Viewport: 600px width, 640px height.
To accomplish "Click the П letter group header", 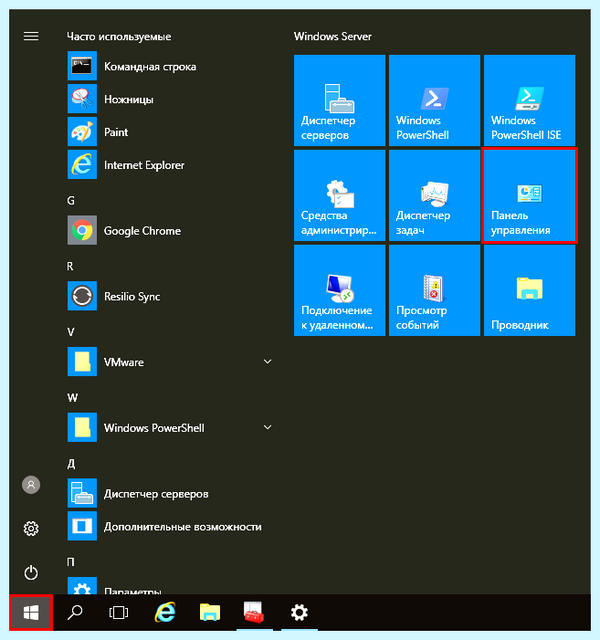I will click(71, 562).
